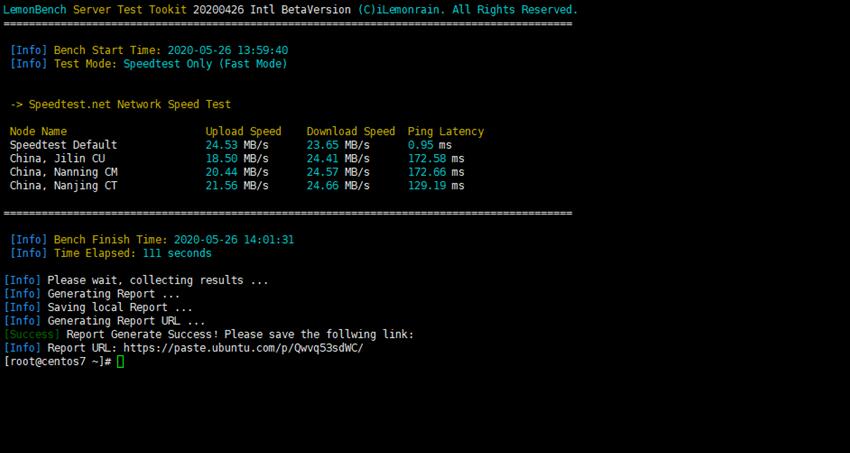
Task: Click the Speedtest Default node row
Action: pos(63,145)
